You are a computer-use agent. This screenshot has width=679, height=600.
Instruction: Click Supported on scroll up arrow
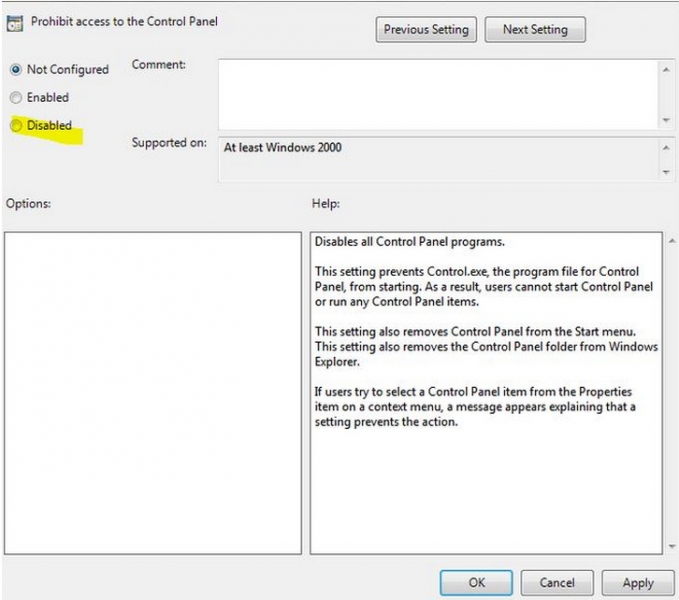(x=667, y=146)
